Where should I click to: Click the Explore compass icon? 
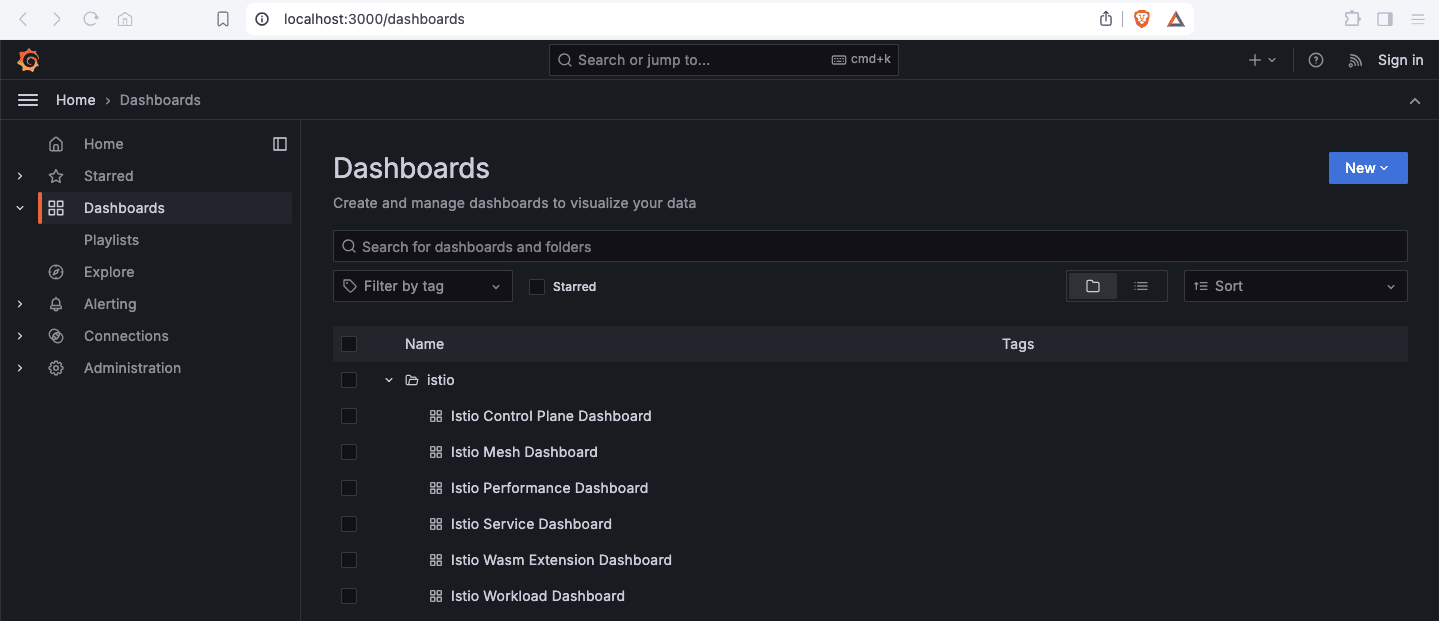click(x=56, y=272)
